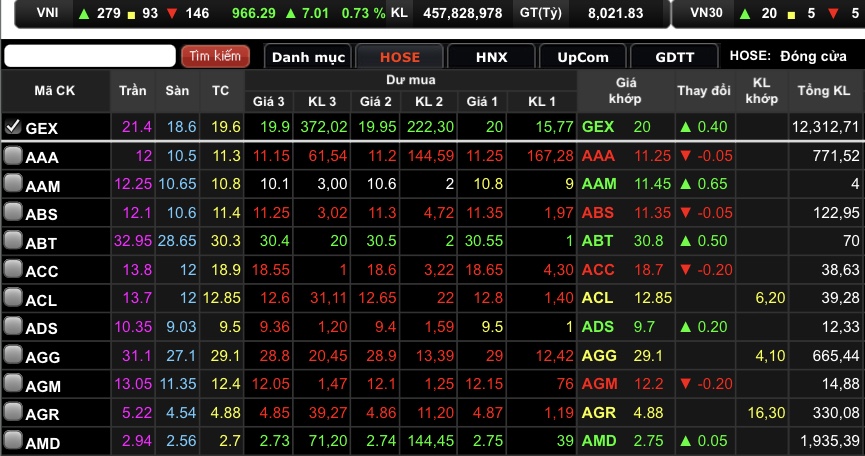Switch to the HNX tab
Screen dimensions: 865x456
[x=490, y=57]
